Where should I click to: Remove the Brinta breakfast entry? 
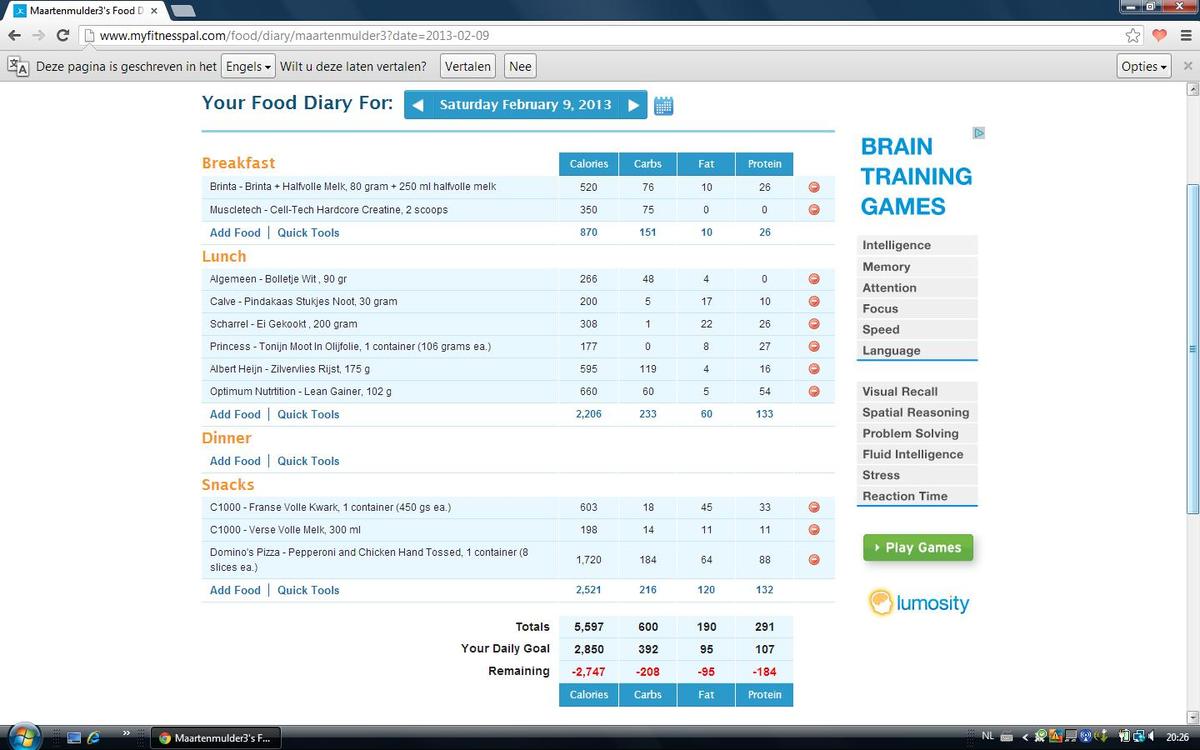(814, 187)
